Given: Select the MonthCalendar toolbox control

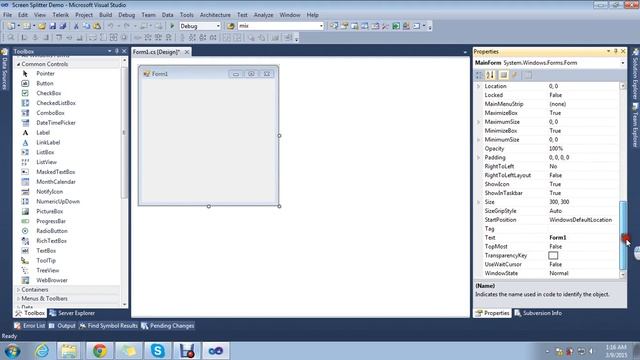Looking at the screenshot, I should pos(56,182).
